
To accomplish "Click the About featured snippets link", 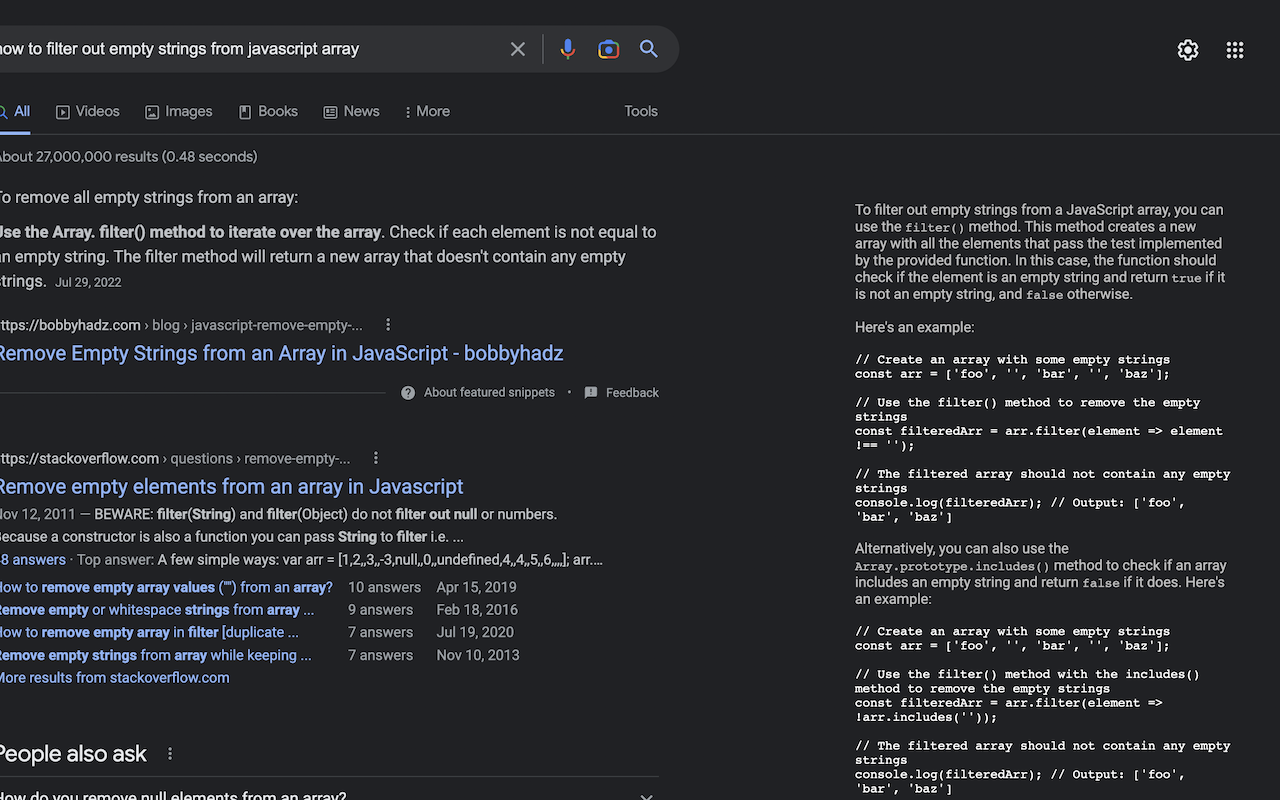I will tap(489, 393).
